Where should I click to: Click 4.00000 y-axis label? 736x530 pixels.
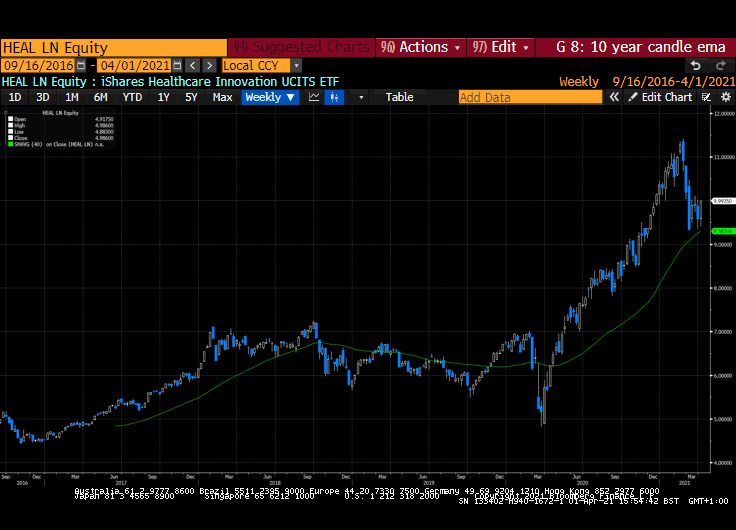[724, 462]
